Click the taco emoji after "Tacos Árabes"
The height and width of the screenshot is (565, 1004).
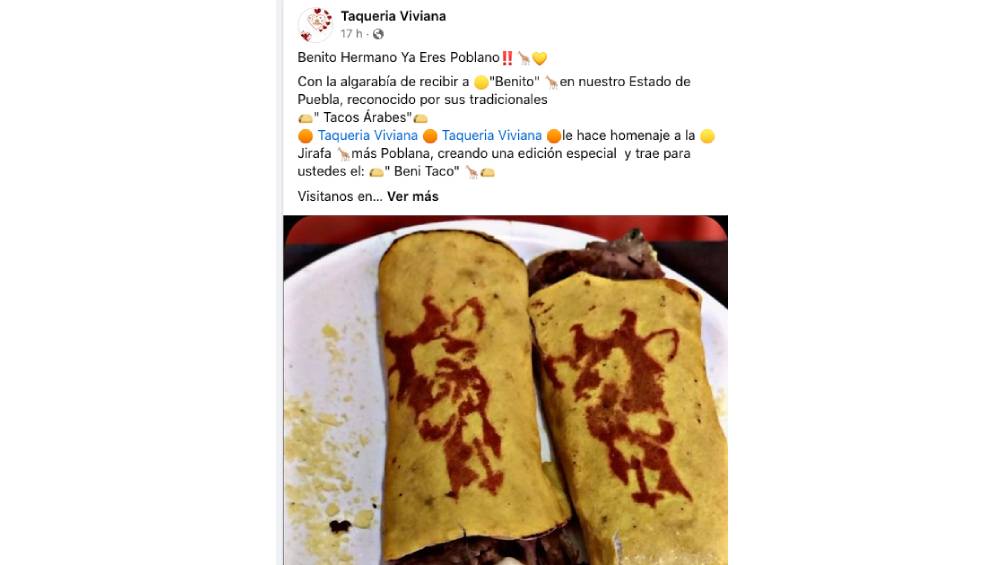(420, 119)
